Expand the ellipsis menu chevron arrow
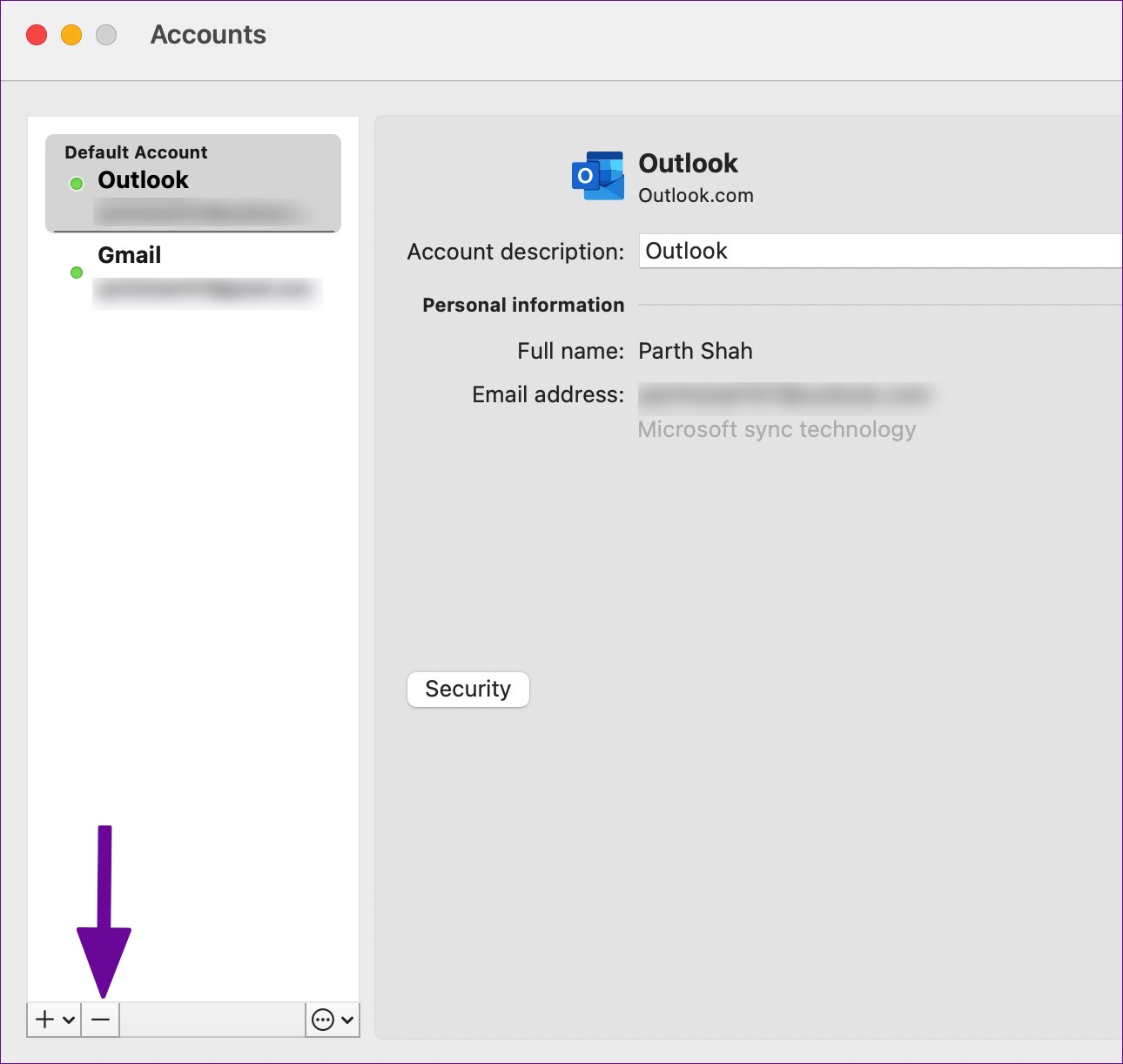The width and height of the screenshot is (1123, 1064). 347,1020
